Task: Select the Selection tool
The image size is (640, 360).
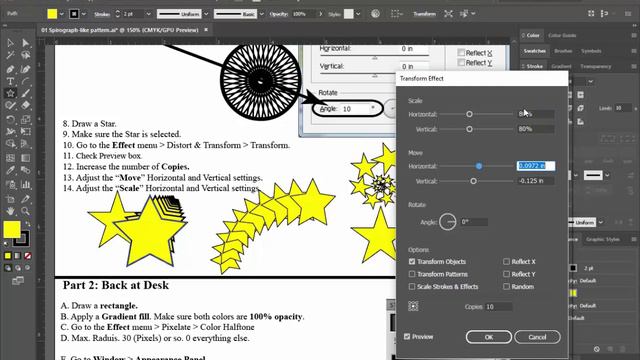Action: [10, 43]
